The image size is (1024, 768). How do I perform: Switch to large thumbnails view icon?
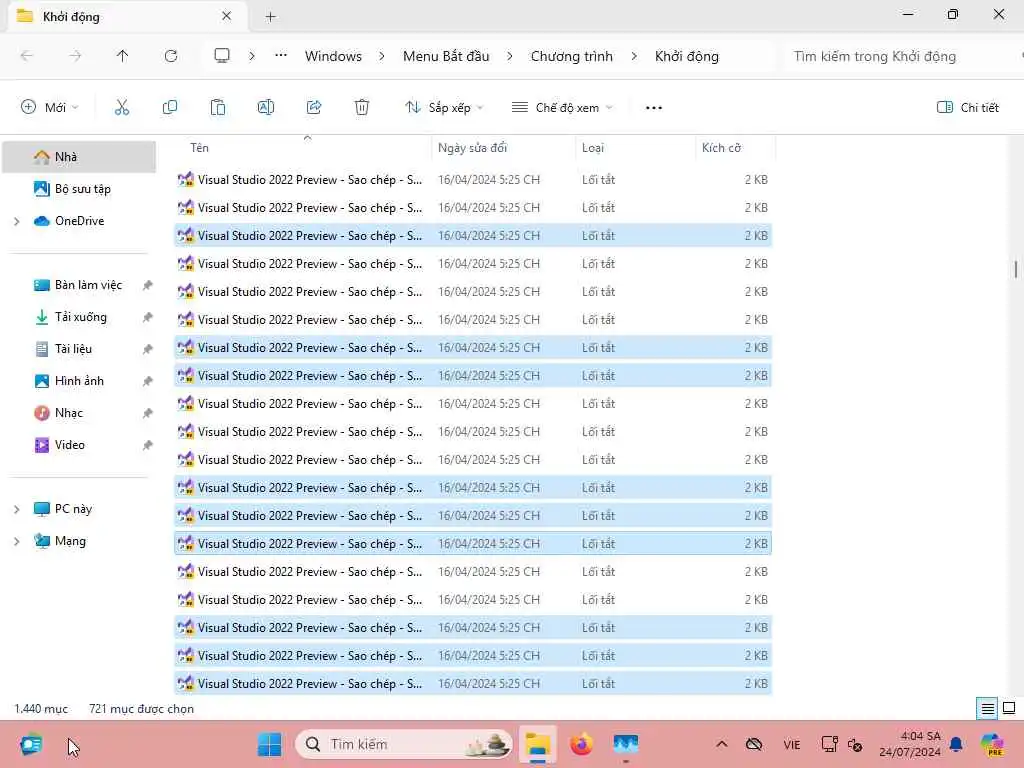[1009, 709]
